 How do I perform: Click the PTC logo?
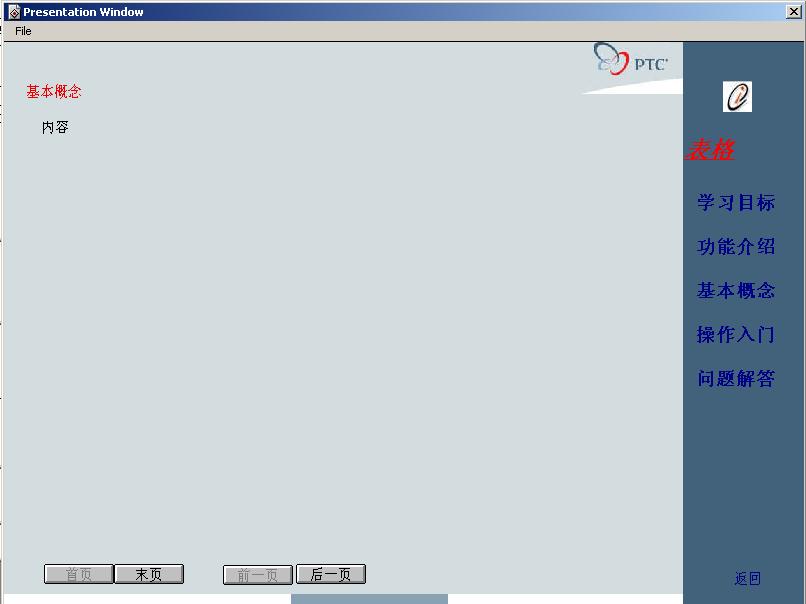(632, 61)
